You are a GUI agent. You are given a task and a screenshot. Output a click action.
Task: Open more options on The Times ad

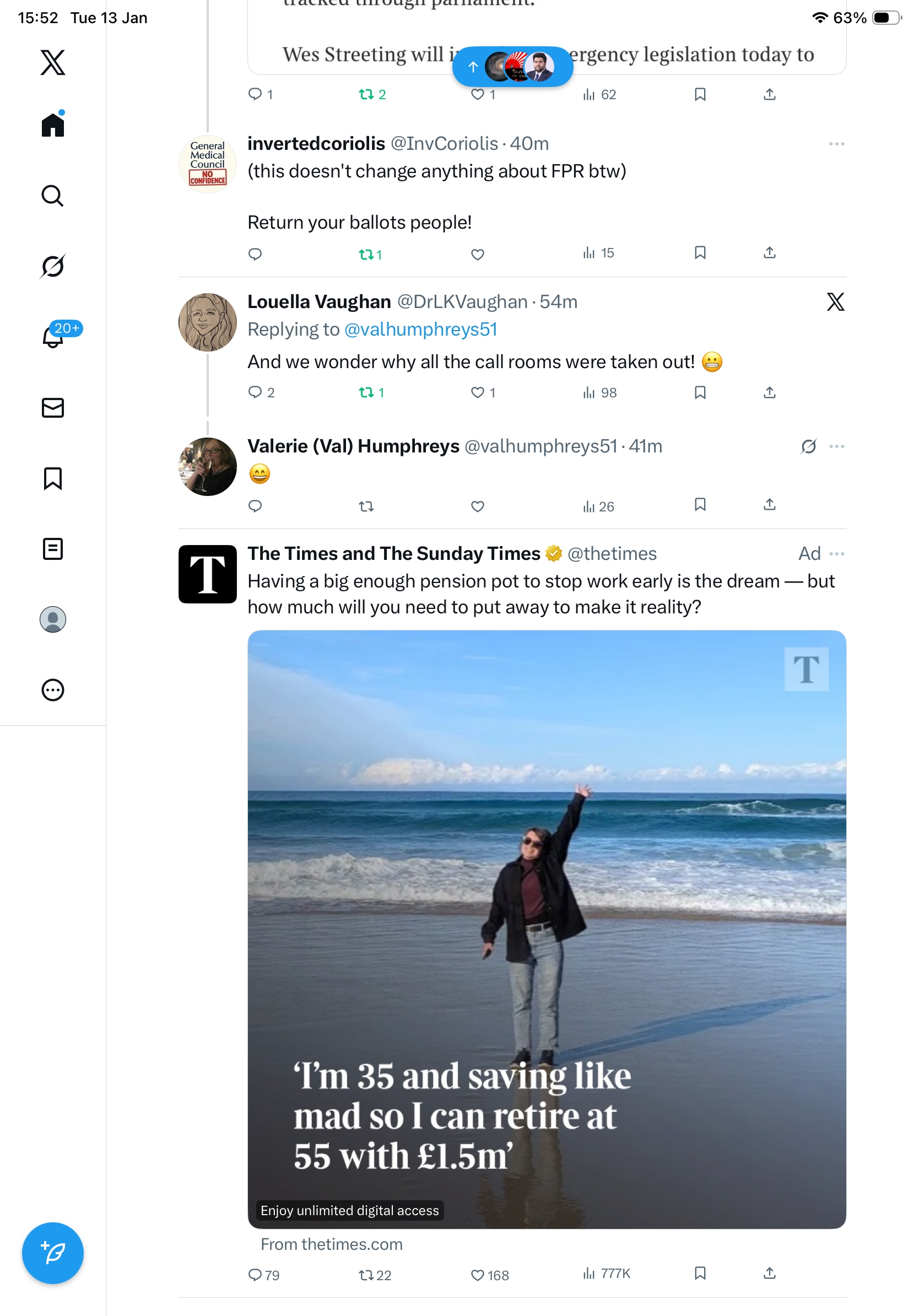pos(836,554)
